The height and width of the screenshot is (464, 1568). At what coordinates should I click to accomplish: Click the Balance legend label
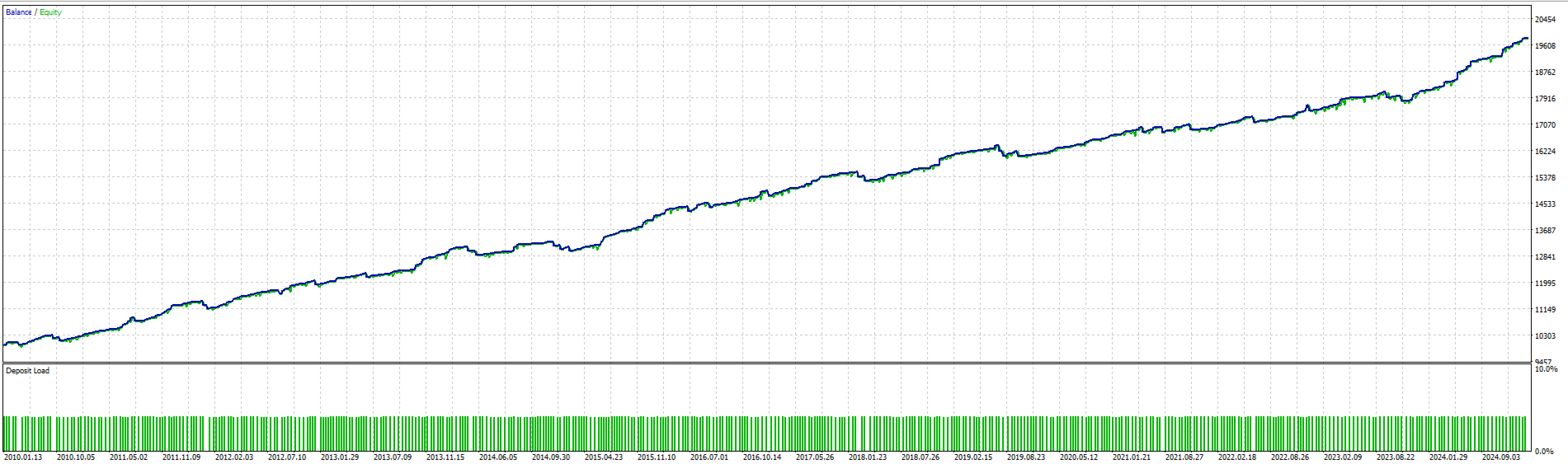click(x=19, y=12)
